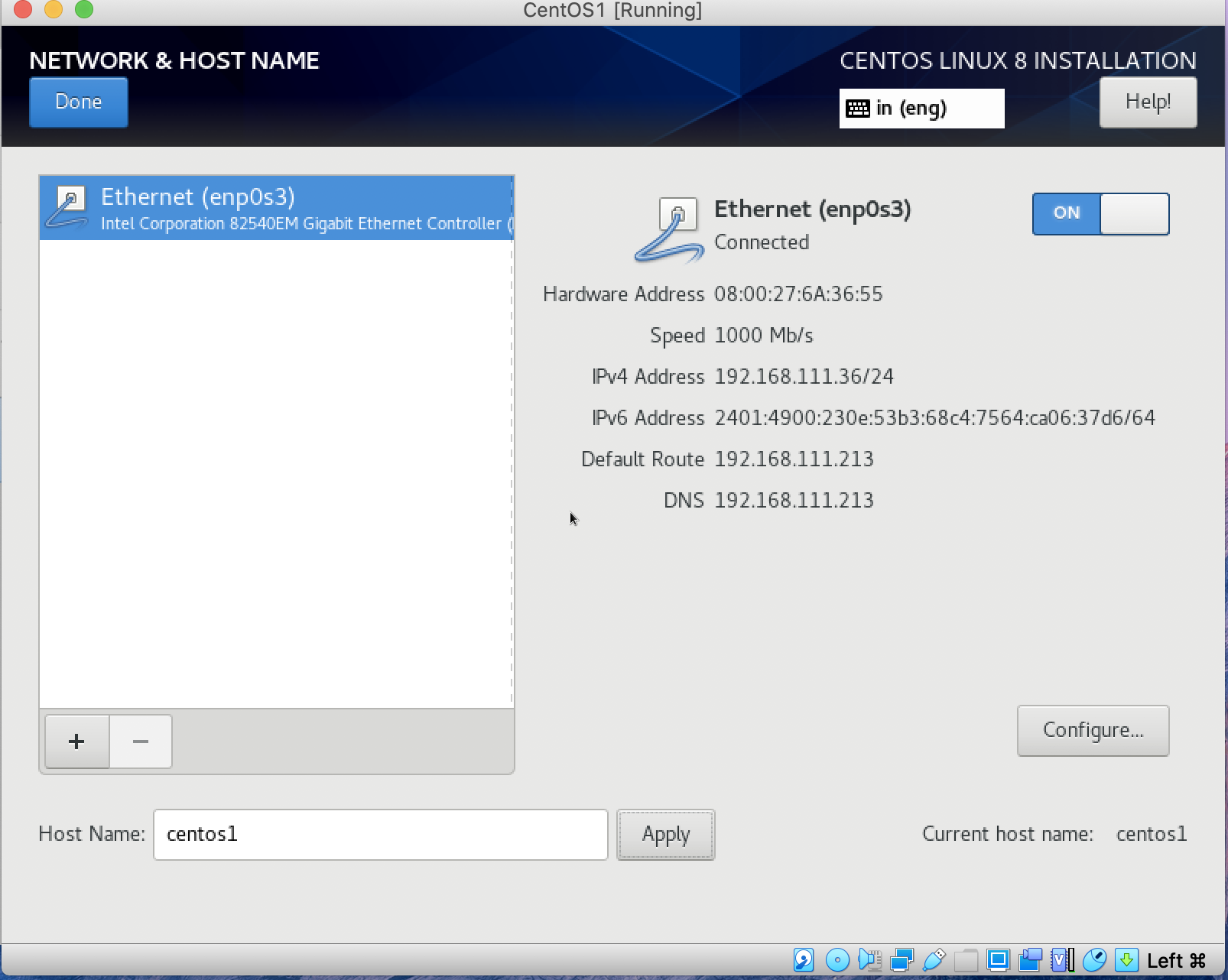Turn off the Ethernet enp0s3 switch
1228x980 pixels.
[1100, 213]
